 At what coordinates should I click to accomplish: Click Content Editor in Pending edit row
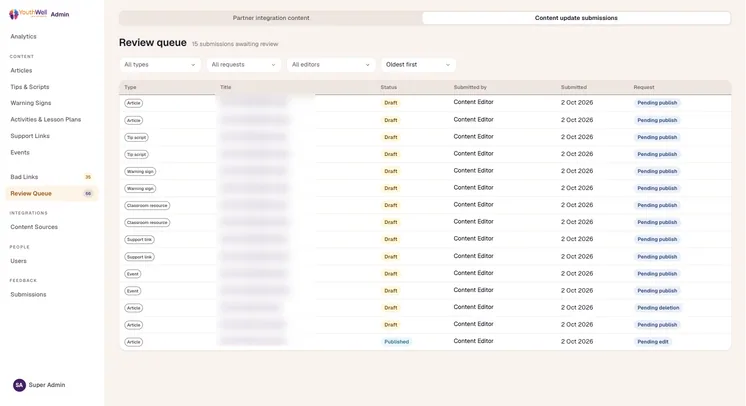pyautogui.click(x=473, y=341)
